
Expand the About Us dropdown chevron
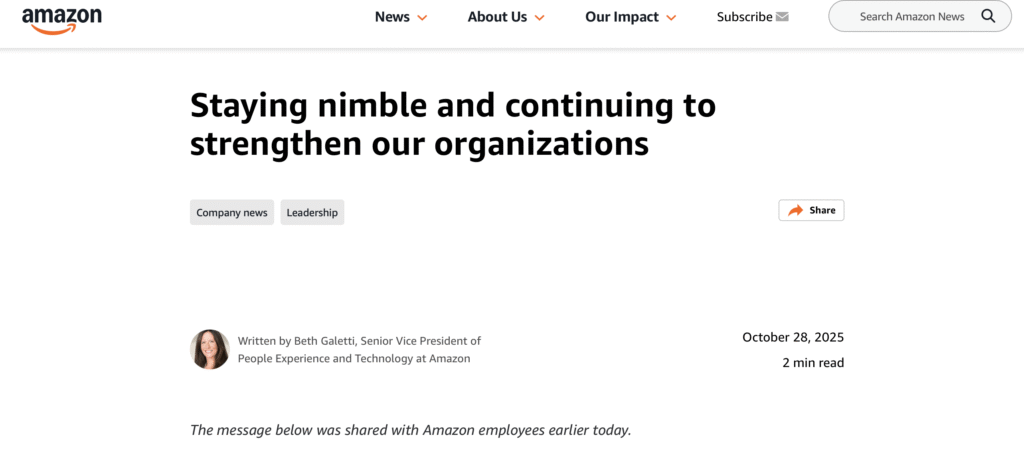[x=539, y=17]
